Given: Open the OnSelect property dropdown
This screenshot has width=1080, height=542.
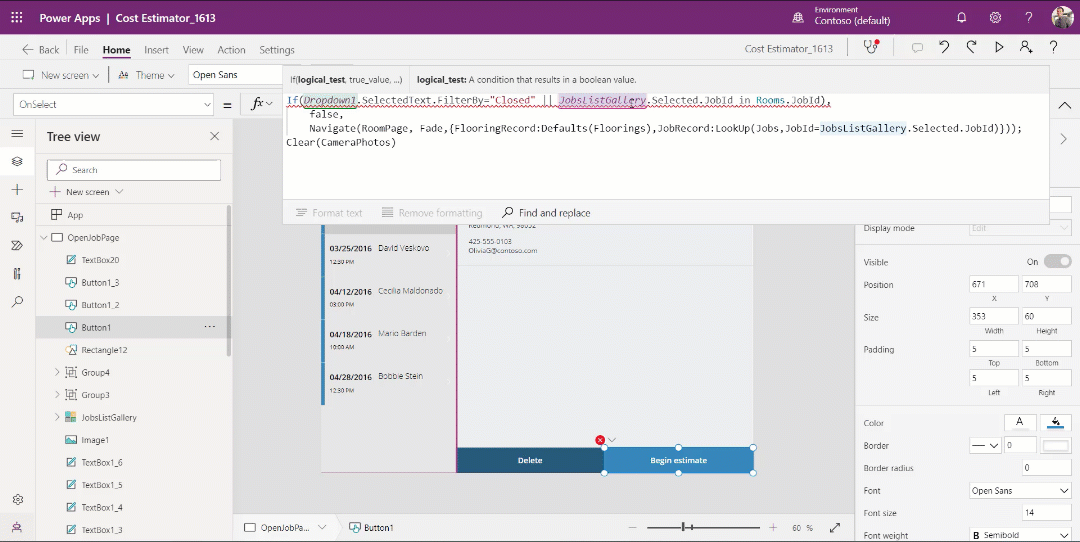Looking at the screenshot, I should 113,104.
